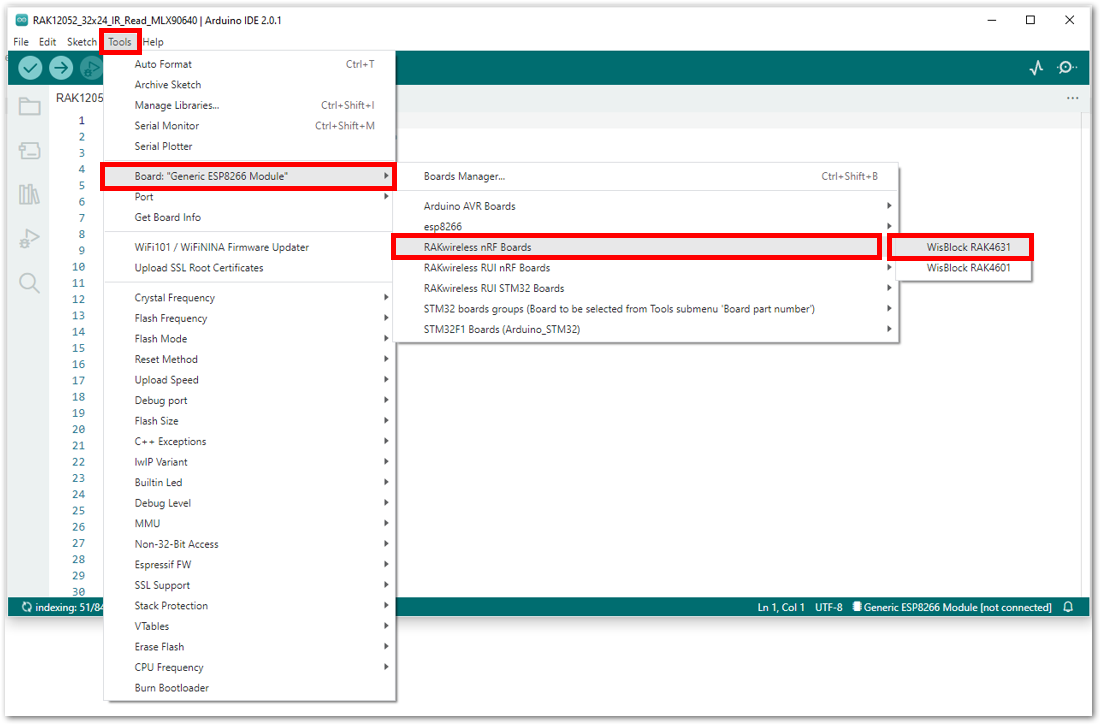1101x725 pixels.
Task: Expand the CPU Frequency submenu
Action: pyautogui.click(x=250, y=667)
